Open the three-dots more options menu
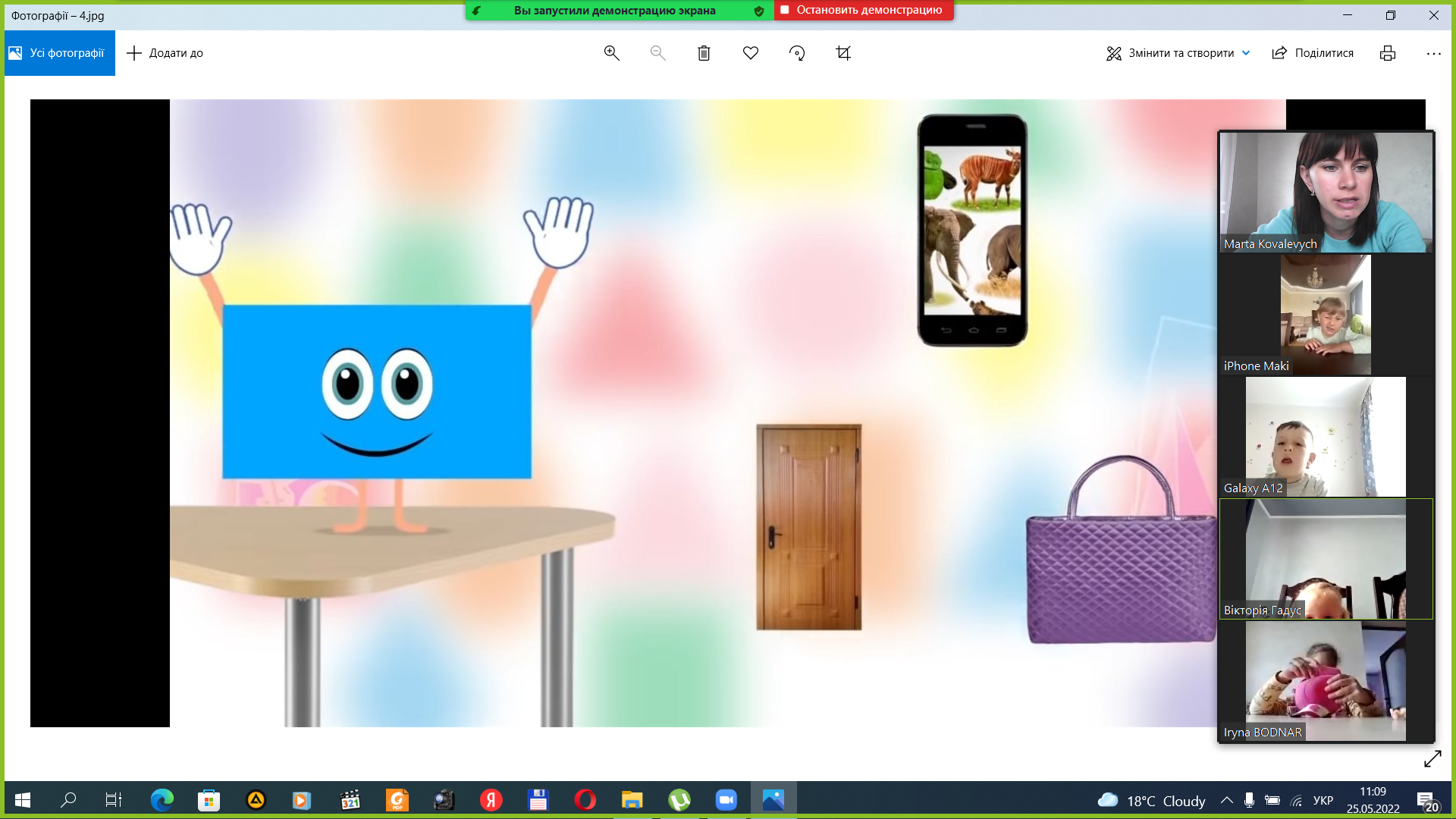 coord(1434,53)
